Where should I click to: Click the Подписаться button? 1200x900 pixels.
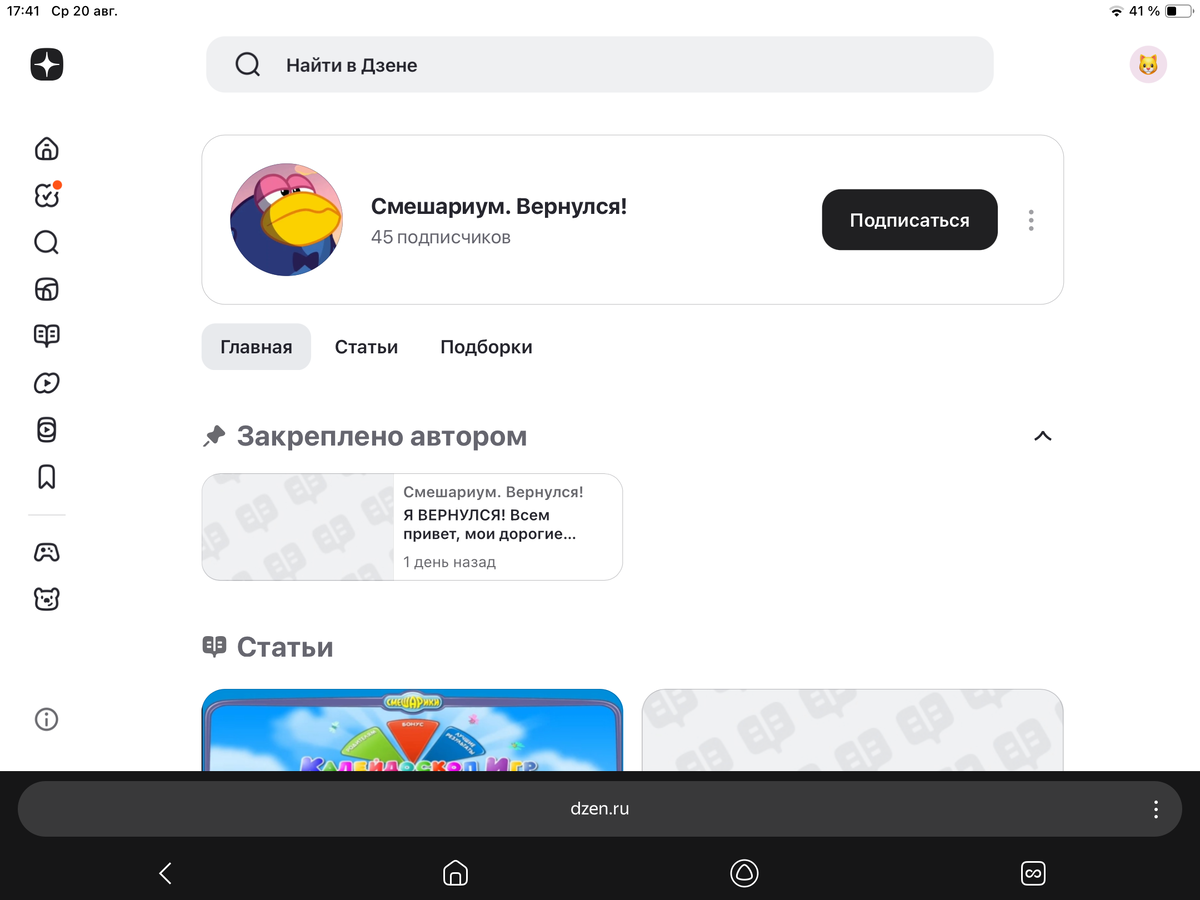coord(910,220)
